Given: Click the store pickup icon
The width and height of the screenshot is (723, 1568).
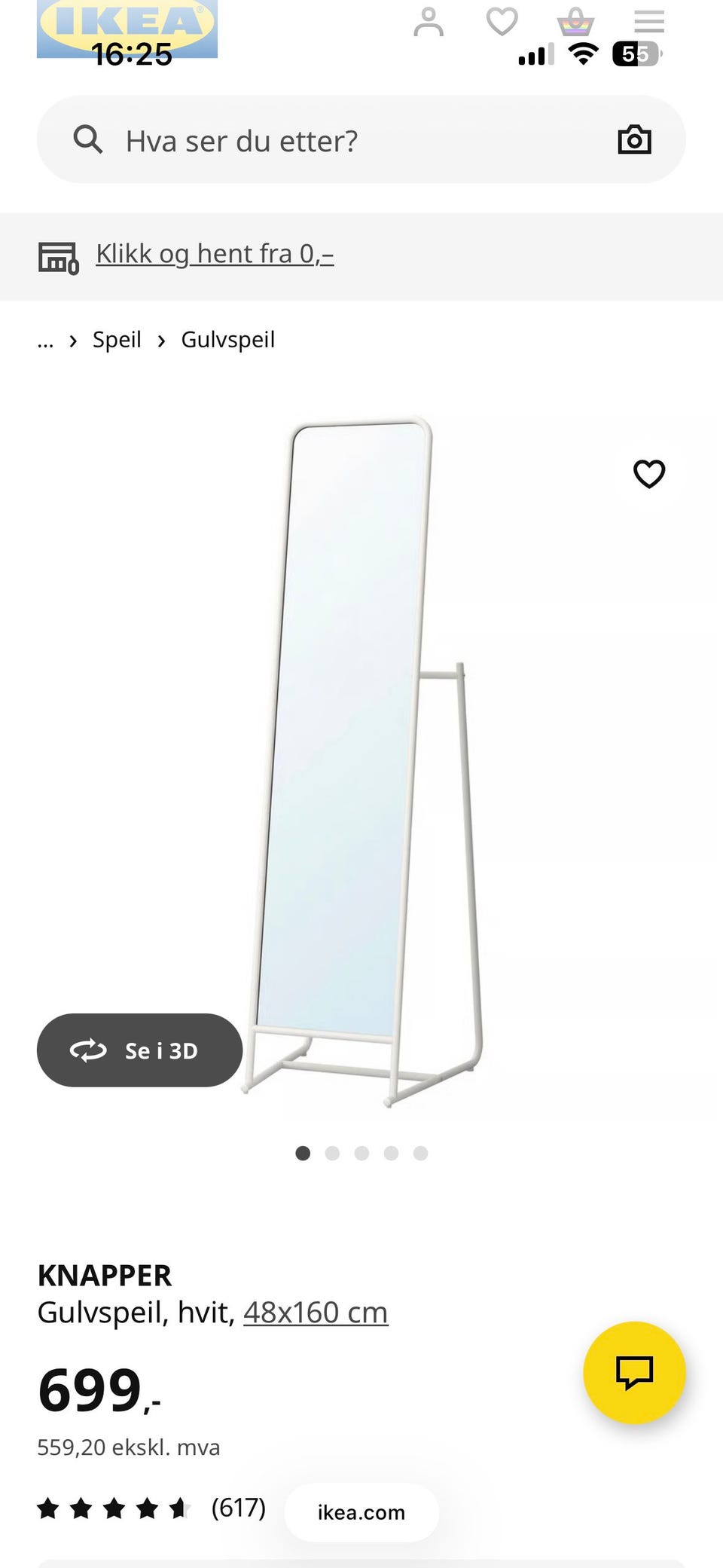Looking at the screenshot, I should point(59,258).
